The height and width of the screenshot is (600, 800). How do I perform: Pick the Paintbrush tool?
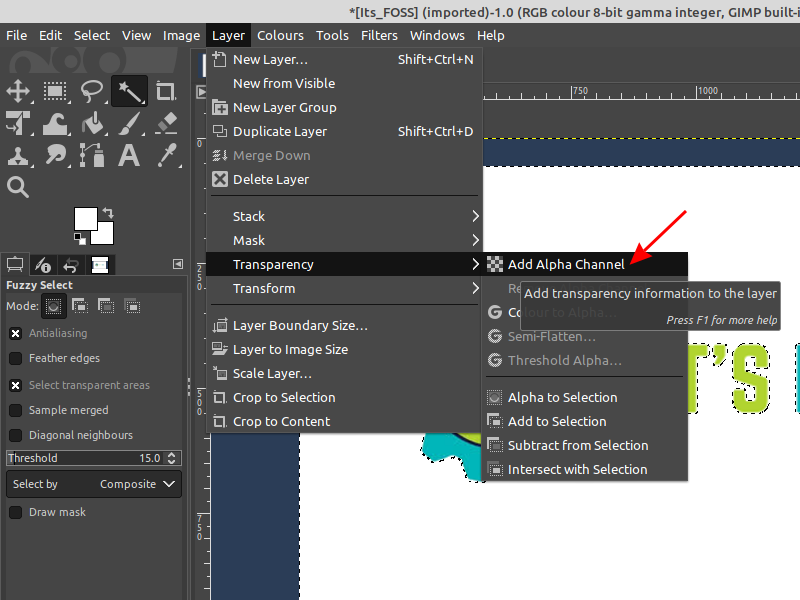[x=130, y=123]
